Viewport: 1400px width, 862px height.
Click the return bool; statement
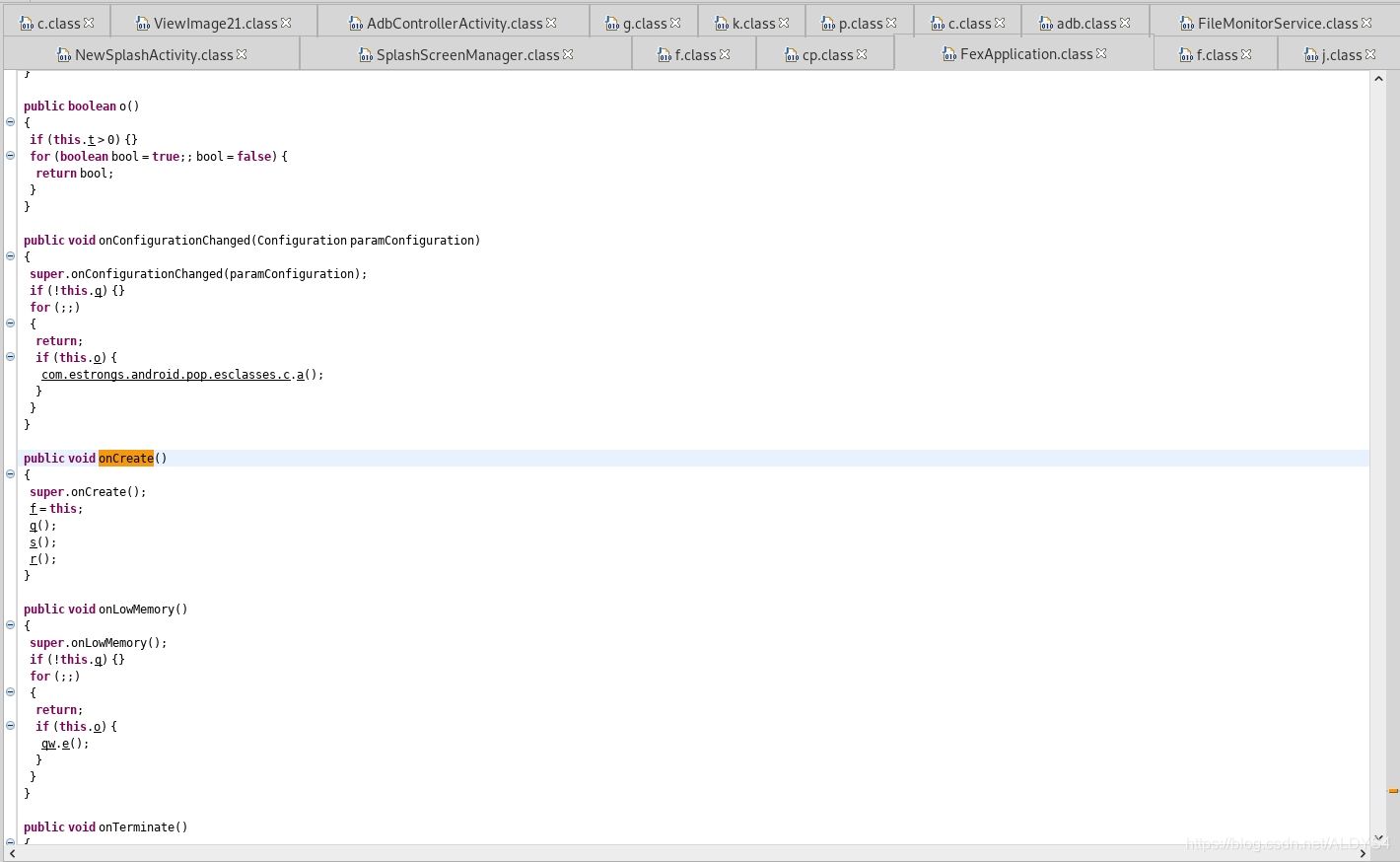point(75,174)
